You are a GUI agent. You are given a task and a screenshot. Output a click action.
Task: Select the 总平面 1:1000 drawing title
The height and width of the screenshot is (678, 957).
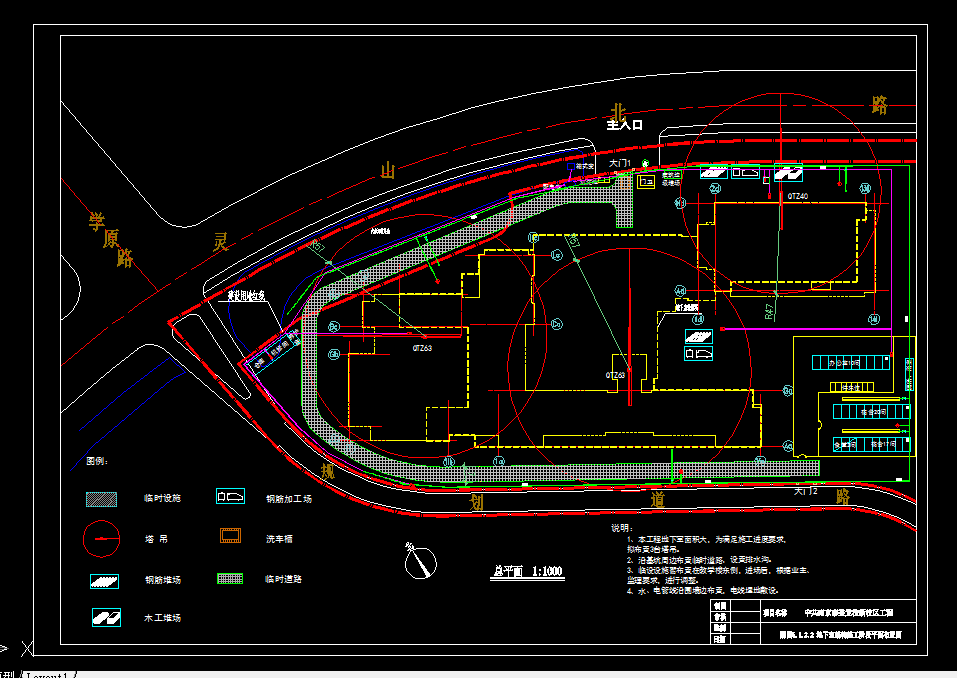528,571
